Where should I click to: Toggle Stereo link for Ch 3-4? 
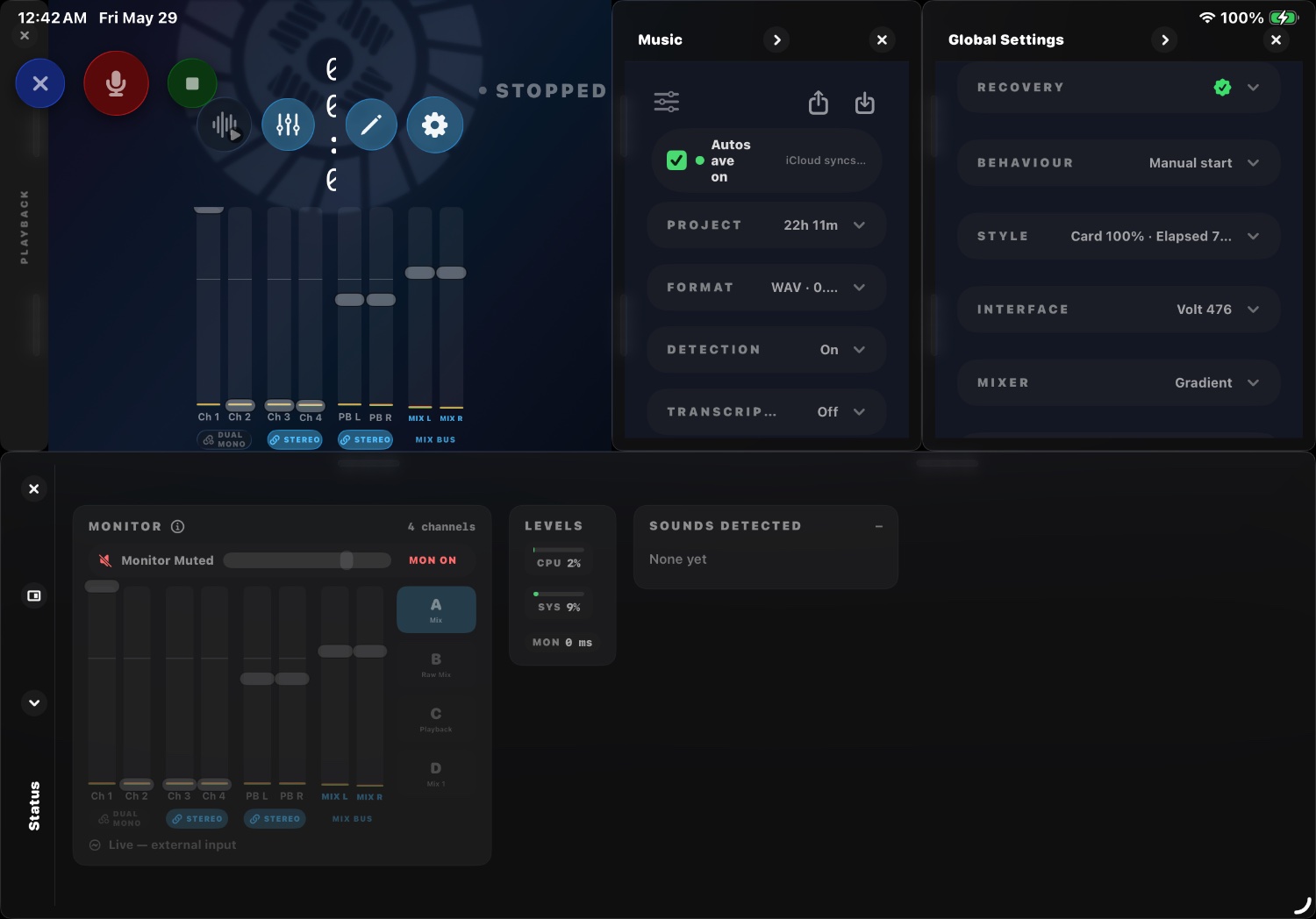pos(295,439)
